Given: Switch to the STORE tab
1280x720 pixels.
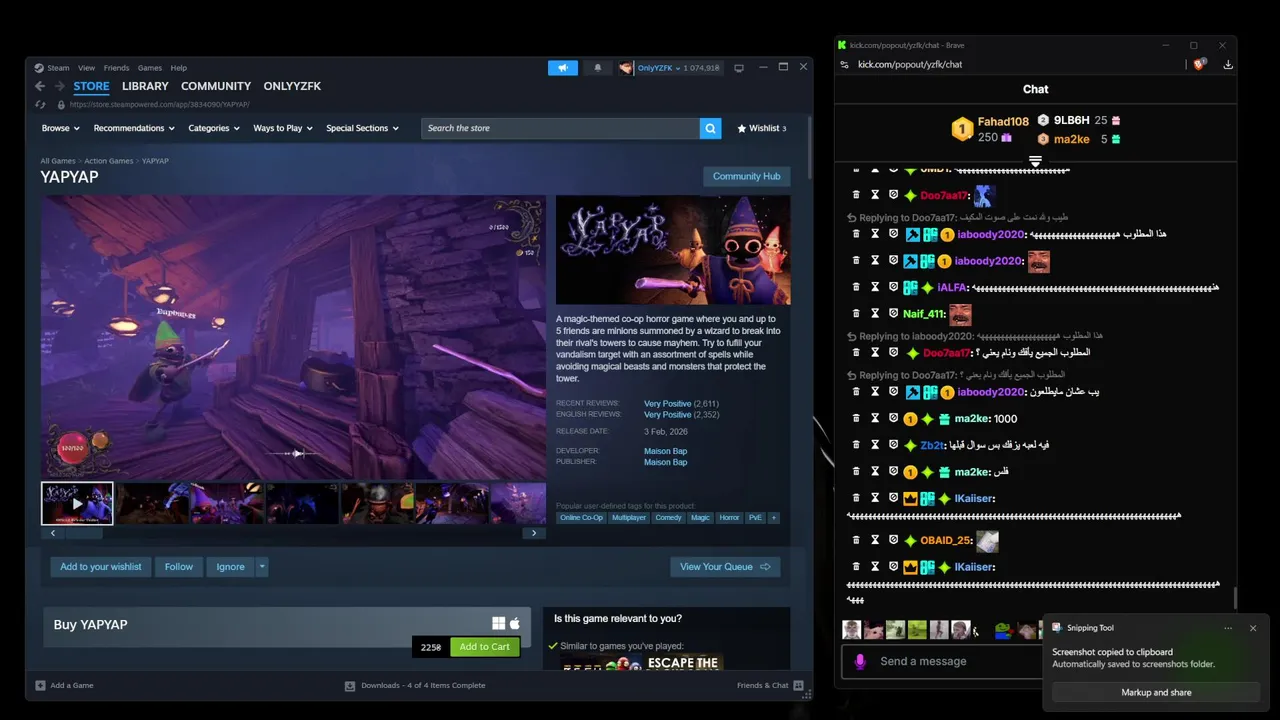Looking at the screenshot, I should tap(91, 86).
